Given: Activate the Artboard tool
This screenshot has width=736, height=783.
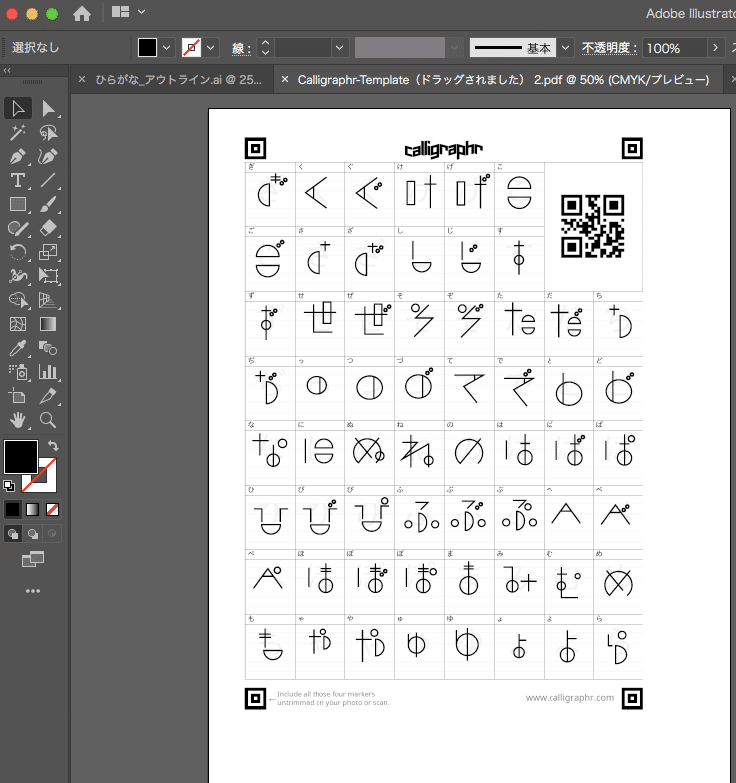Looking at the screenshot, I should click(18, 396).
